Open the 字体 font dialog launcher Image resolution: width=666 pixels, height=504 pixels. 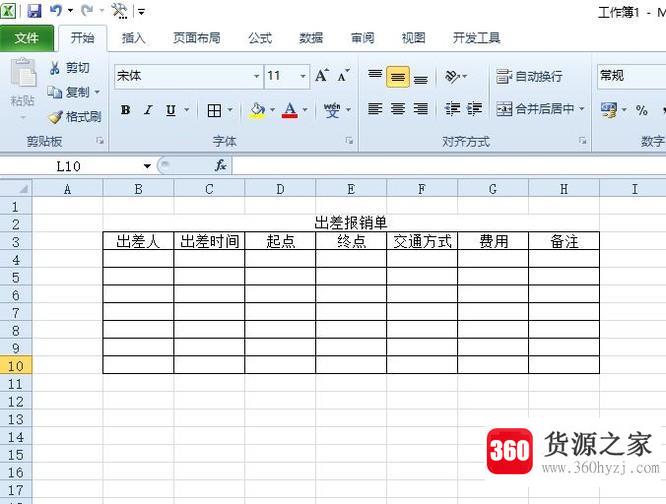tap(349, 140)
